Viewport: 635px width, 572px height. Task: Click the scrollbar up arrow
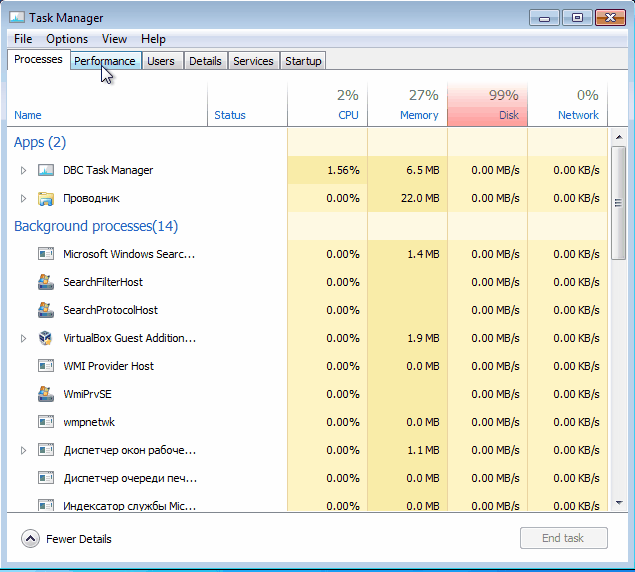[619, 137]
